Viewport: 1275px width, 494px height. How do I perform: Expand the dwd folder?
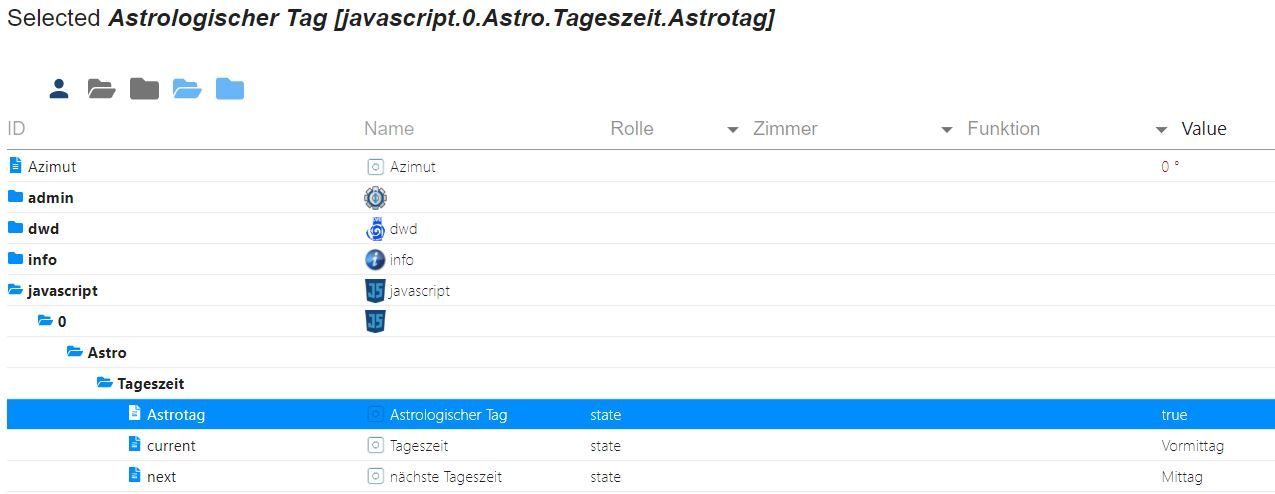16,229
